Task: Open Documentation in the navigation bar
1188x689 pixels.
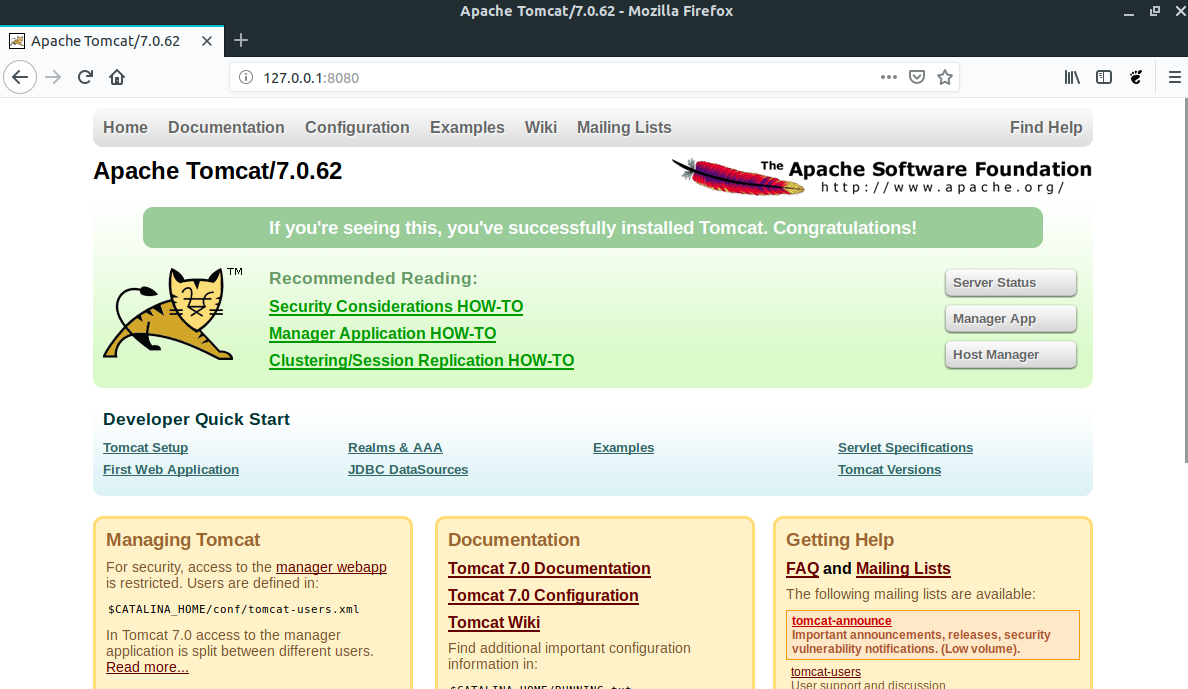Action: click(x=227, y=127)
